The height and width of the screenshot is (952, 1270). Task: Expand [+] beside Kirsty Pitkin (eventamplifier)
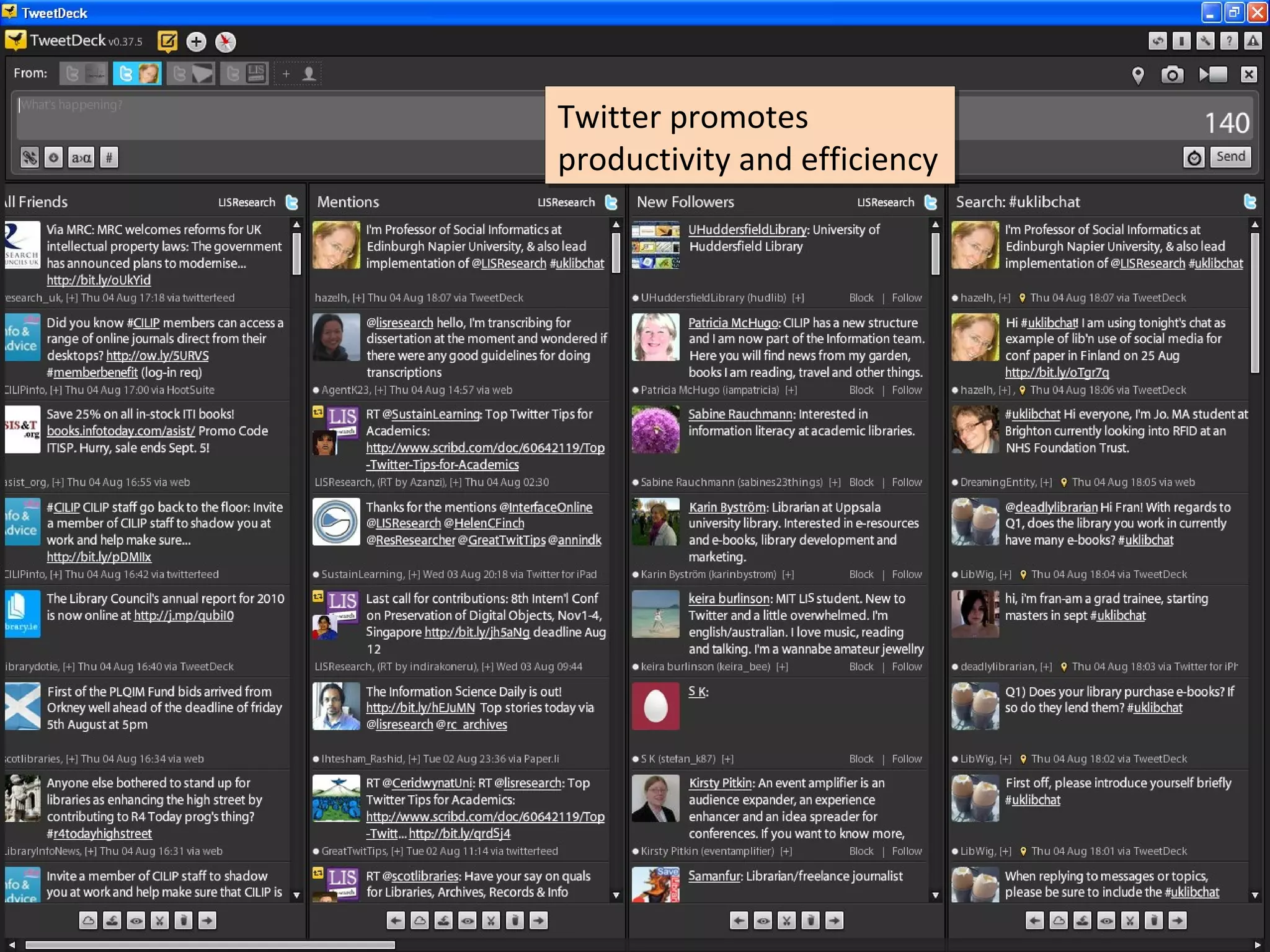(x=786, y=851)
